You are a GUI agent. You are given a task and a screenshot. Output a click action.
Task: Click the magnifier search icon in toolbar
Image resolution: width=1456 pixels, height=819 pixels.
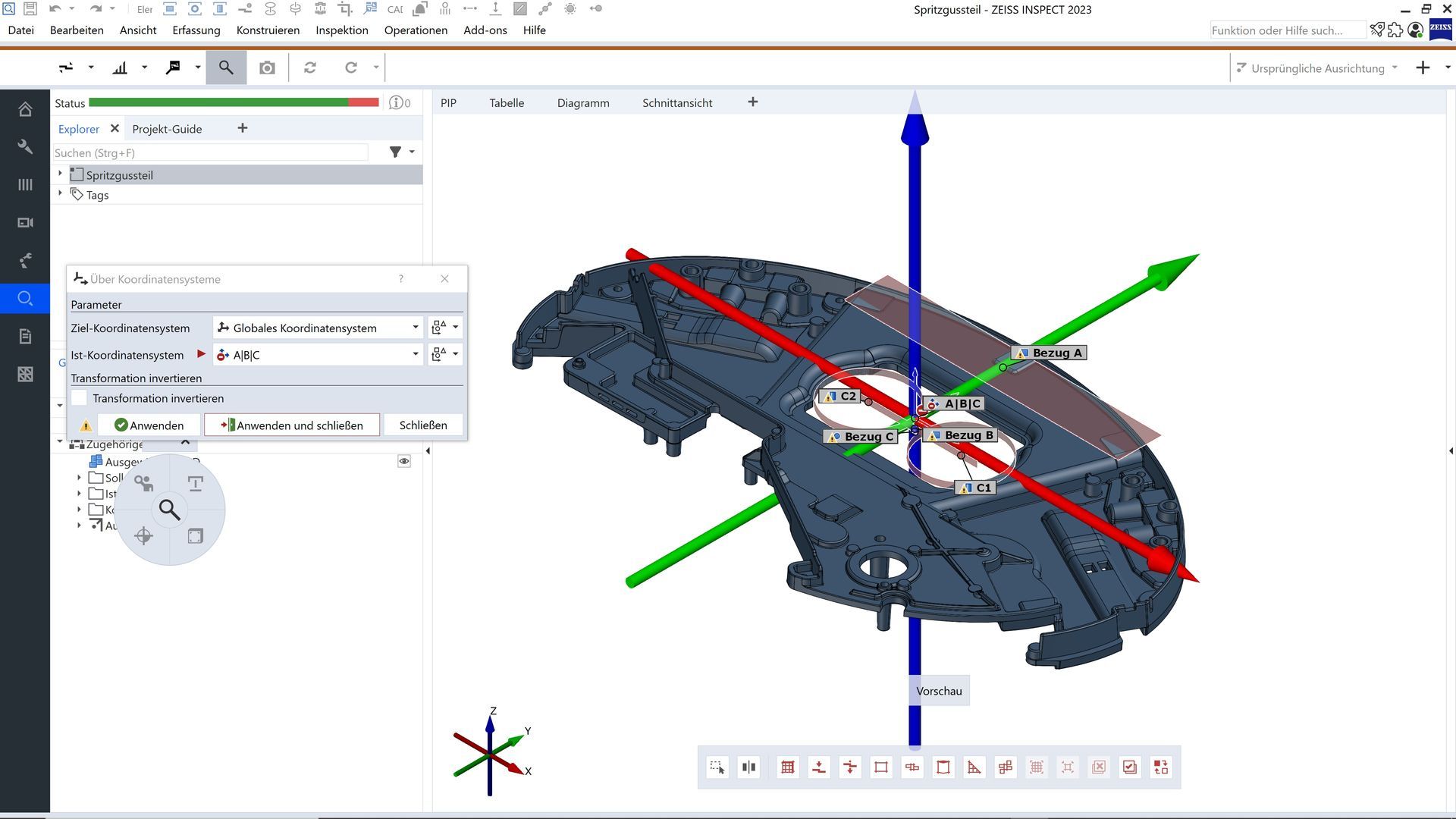click(x=226, y=67)
